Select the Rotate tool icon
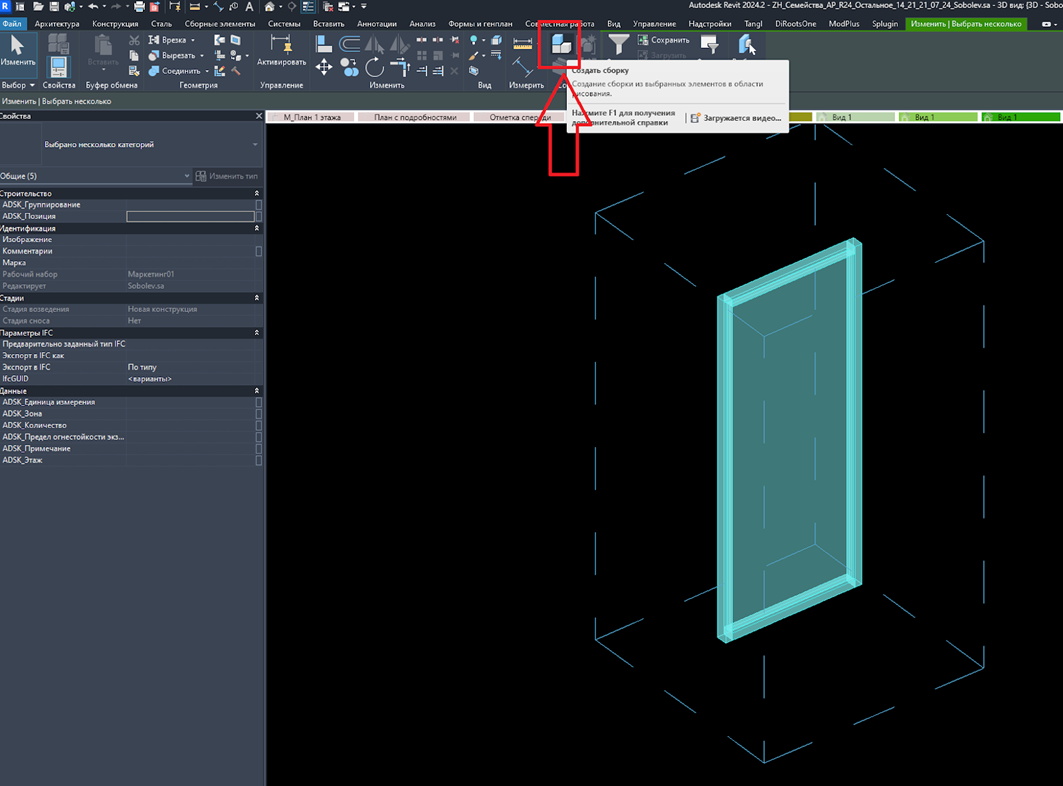This screenshot has width=1063, height=786. tap(374, 67)
